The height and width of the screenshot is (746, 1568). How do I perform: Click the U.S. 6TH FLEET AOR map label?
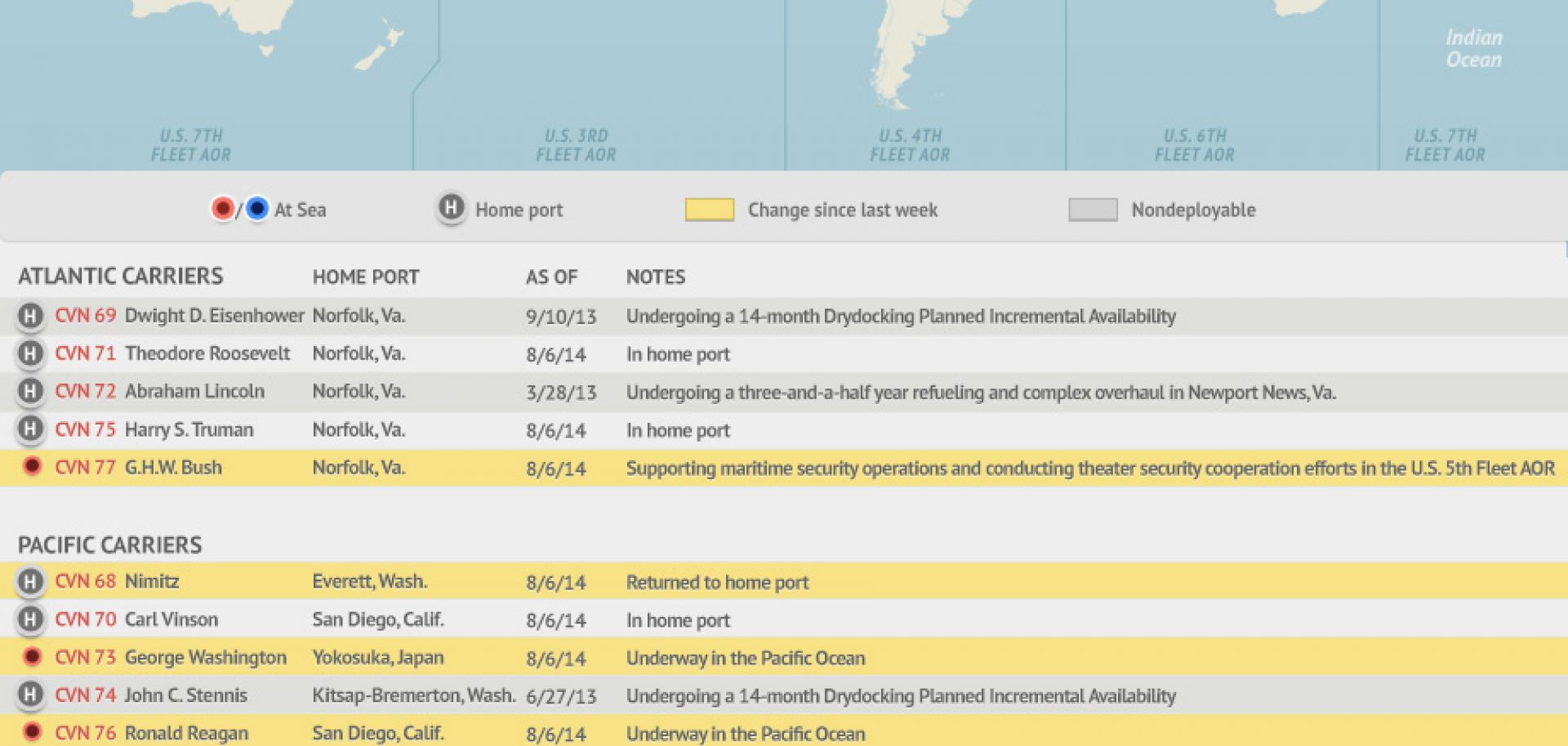(1194, 145)
